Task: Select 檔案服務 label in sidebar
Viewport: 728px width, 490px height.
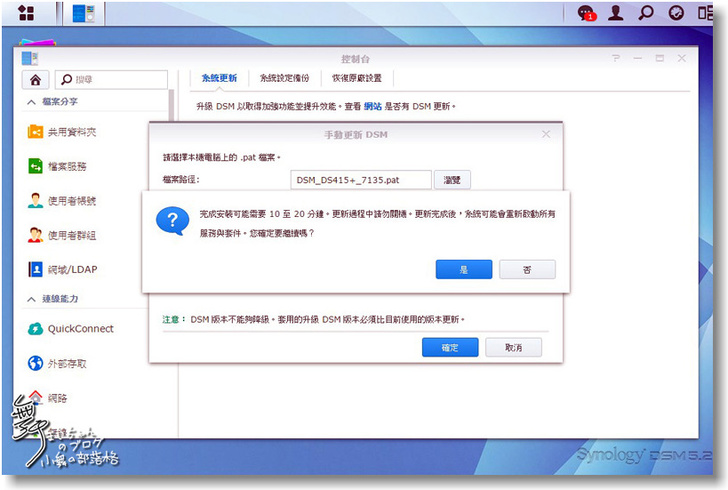Action: click(x=67, y=166)
